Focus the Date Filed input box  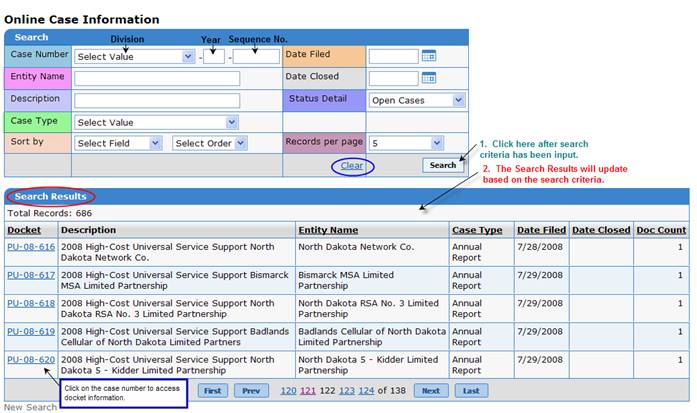pos(393,56)
